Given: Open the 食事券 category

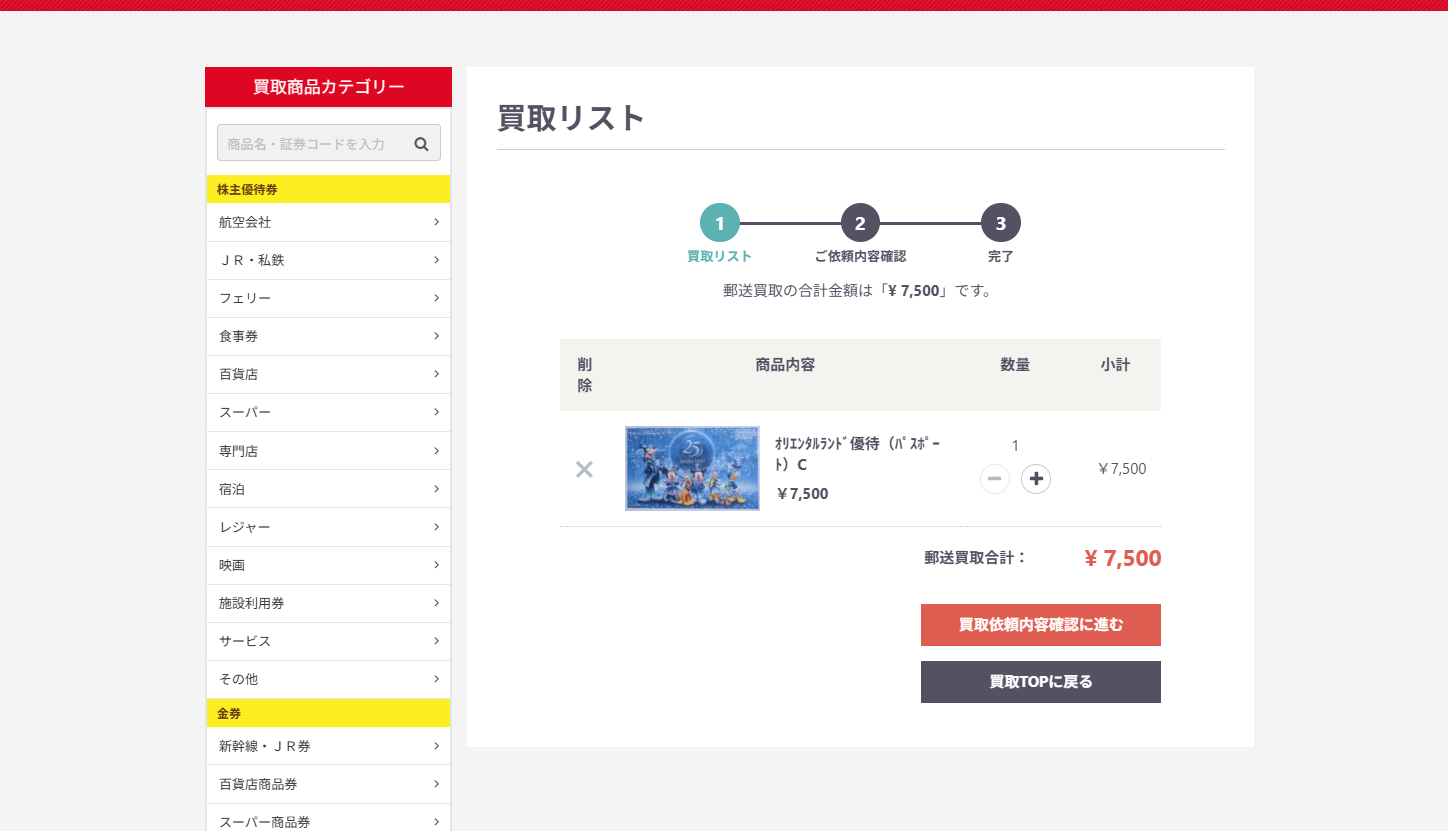Looking at the screenshot, I should coord(329,336).
